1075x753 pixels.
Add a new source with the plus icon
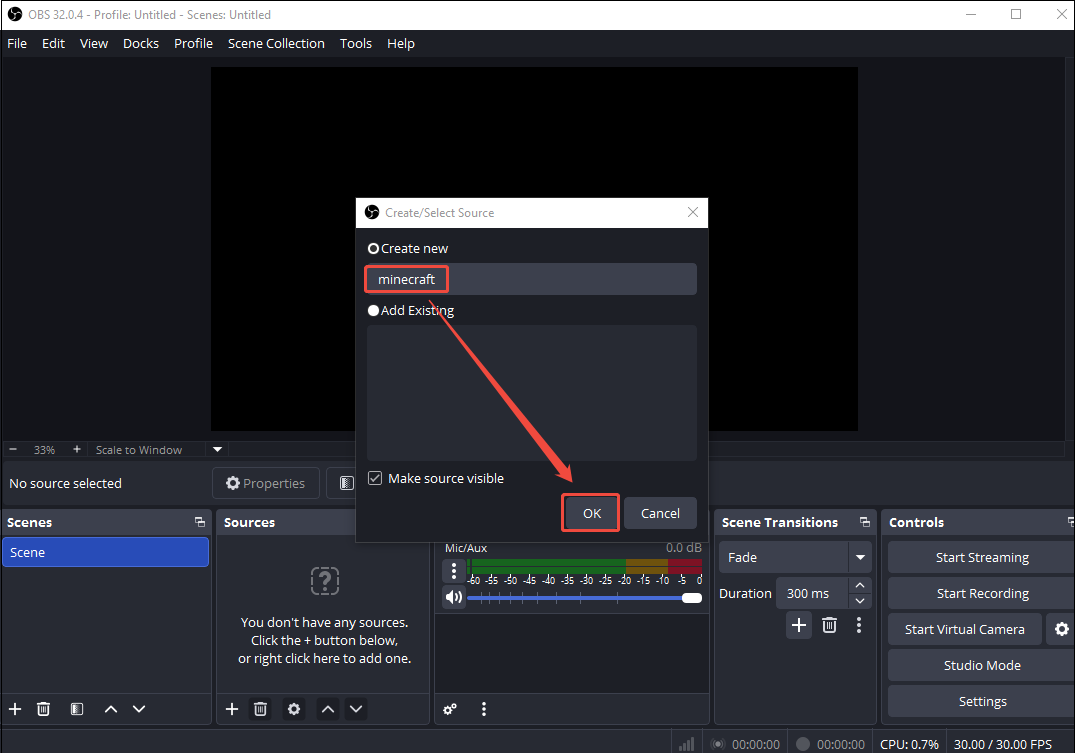231,708
